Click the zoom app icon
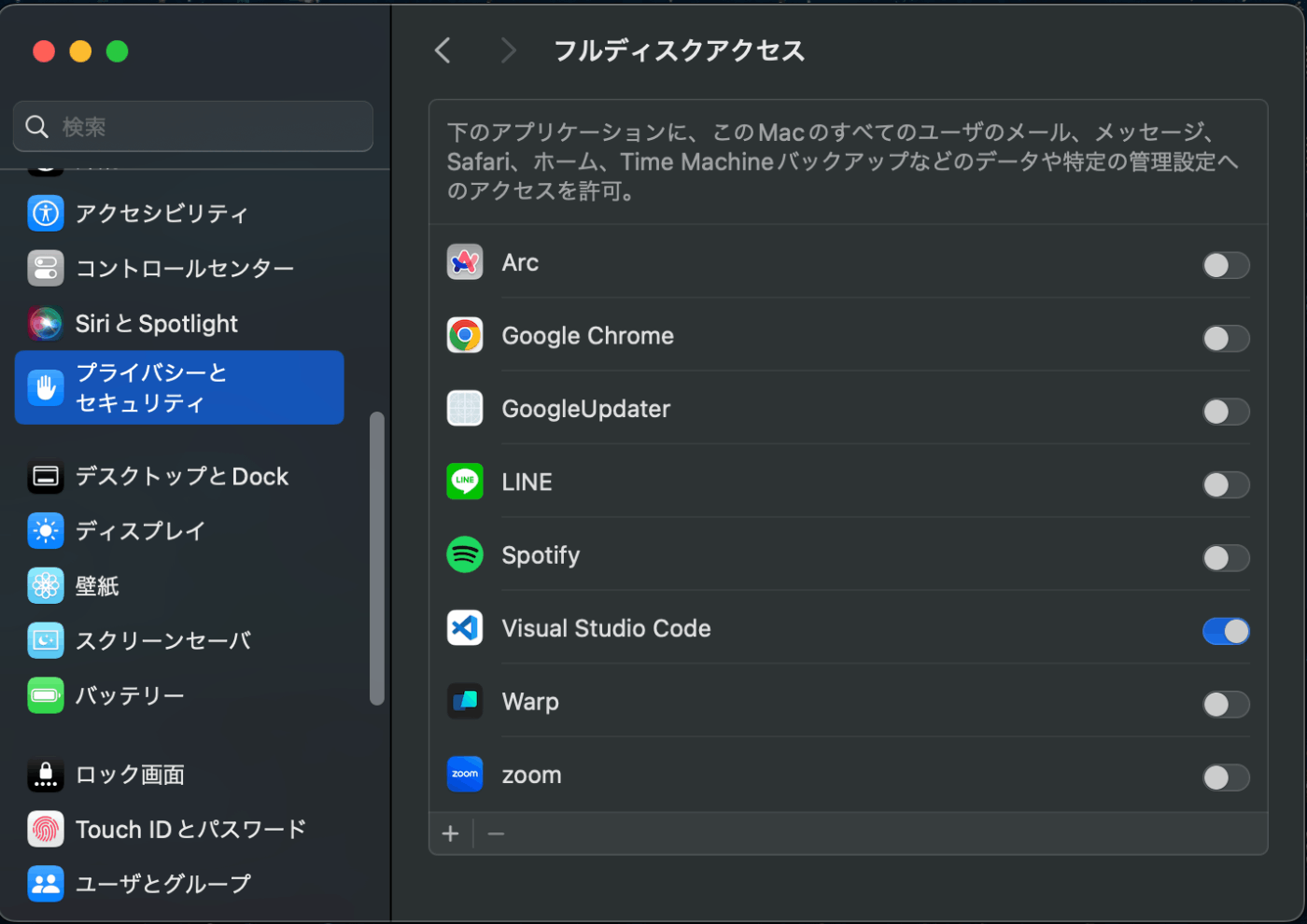This screenshot has width=1307, height=924. coord(465,775)
